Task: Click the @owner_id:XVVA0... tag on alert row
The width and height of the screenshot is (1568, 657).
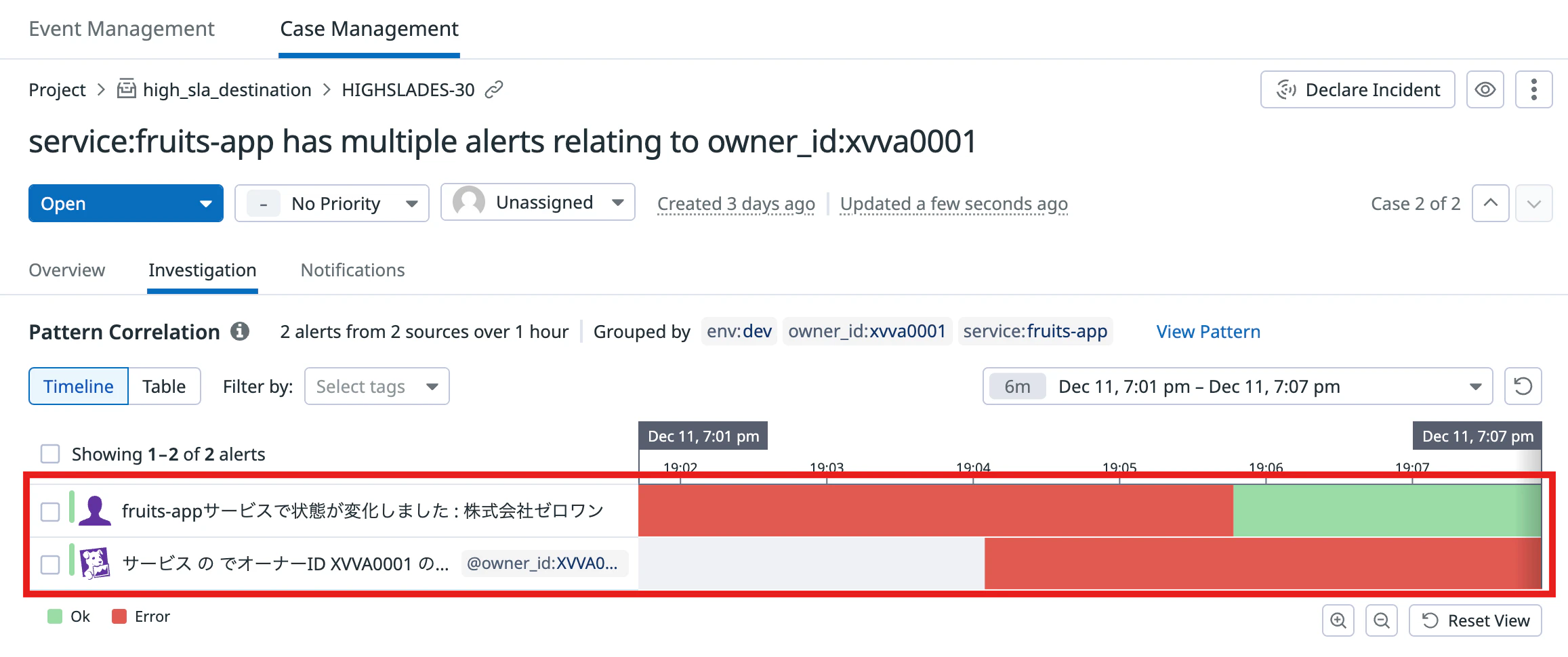Action: click(545, 564)
